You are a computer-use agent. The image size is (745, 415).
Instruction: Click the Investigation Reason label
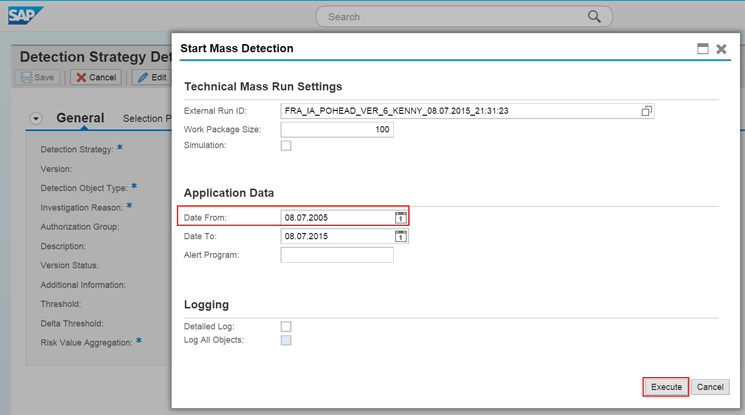point(82,208)
